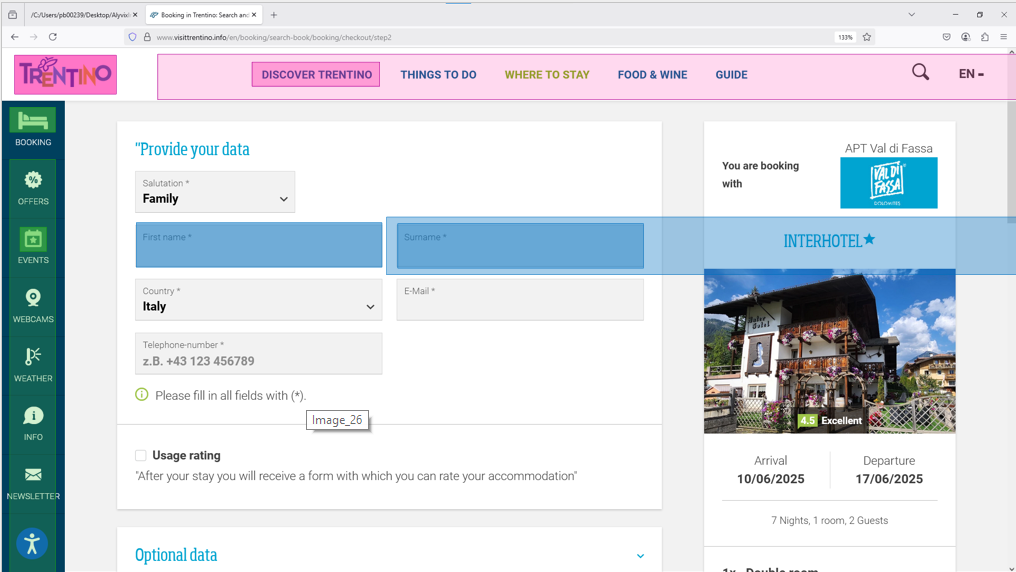Open the Weather sidebar icon

[33, 358]
